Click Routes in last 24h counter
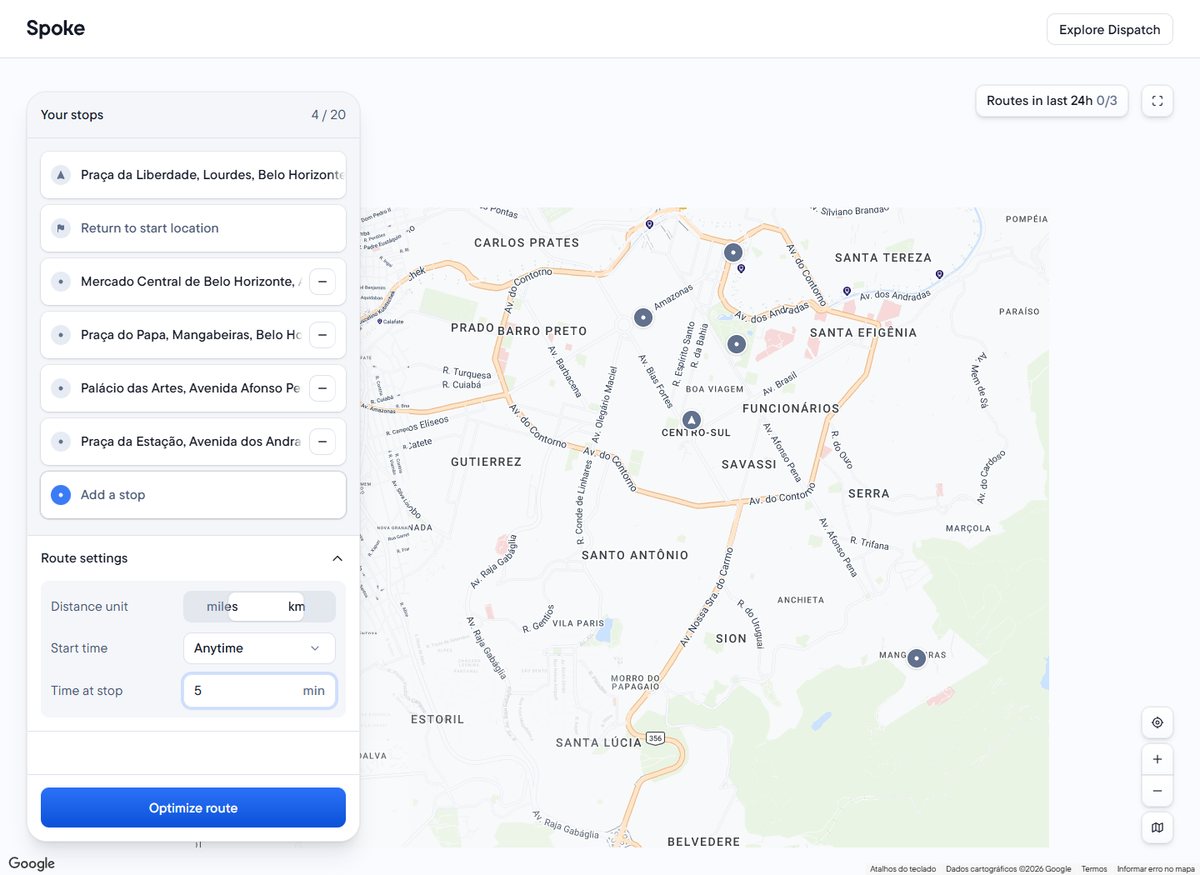This screenshot has height=875, width=1200. coord(1051,101)
